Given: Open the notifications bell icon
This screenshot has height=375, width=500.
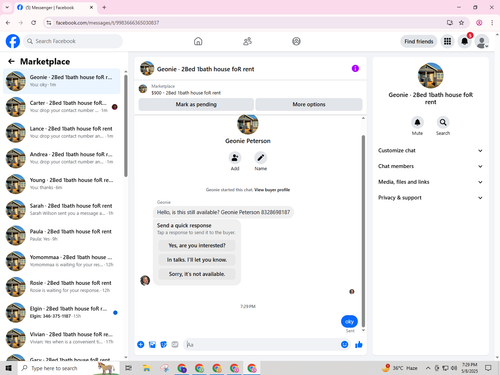Looking at the screenshot, I should (x=464, y=41).
